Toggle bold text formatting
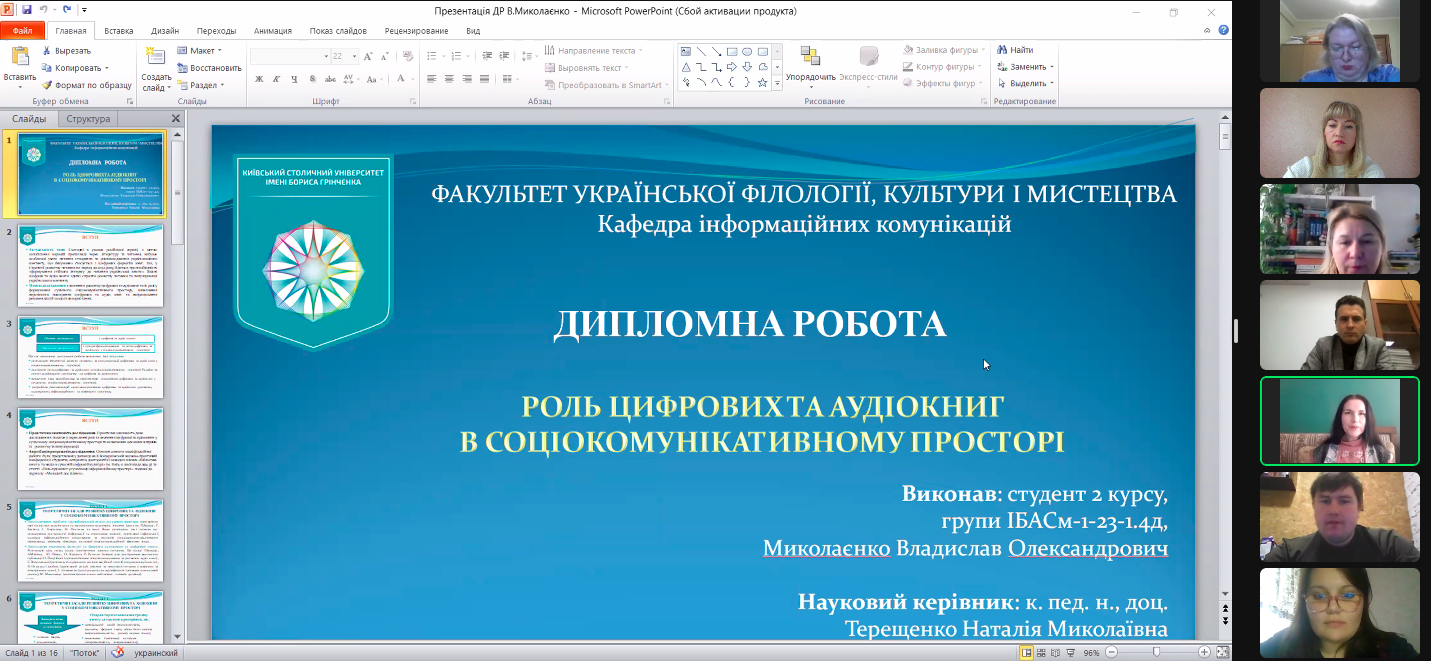 point(259,79)
